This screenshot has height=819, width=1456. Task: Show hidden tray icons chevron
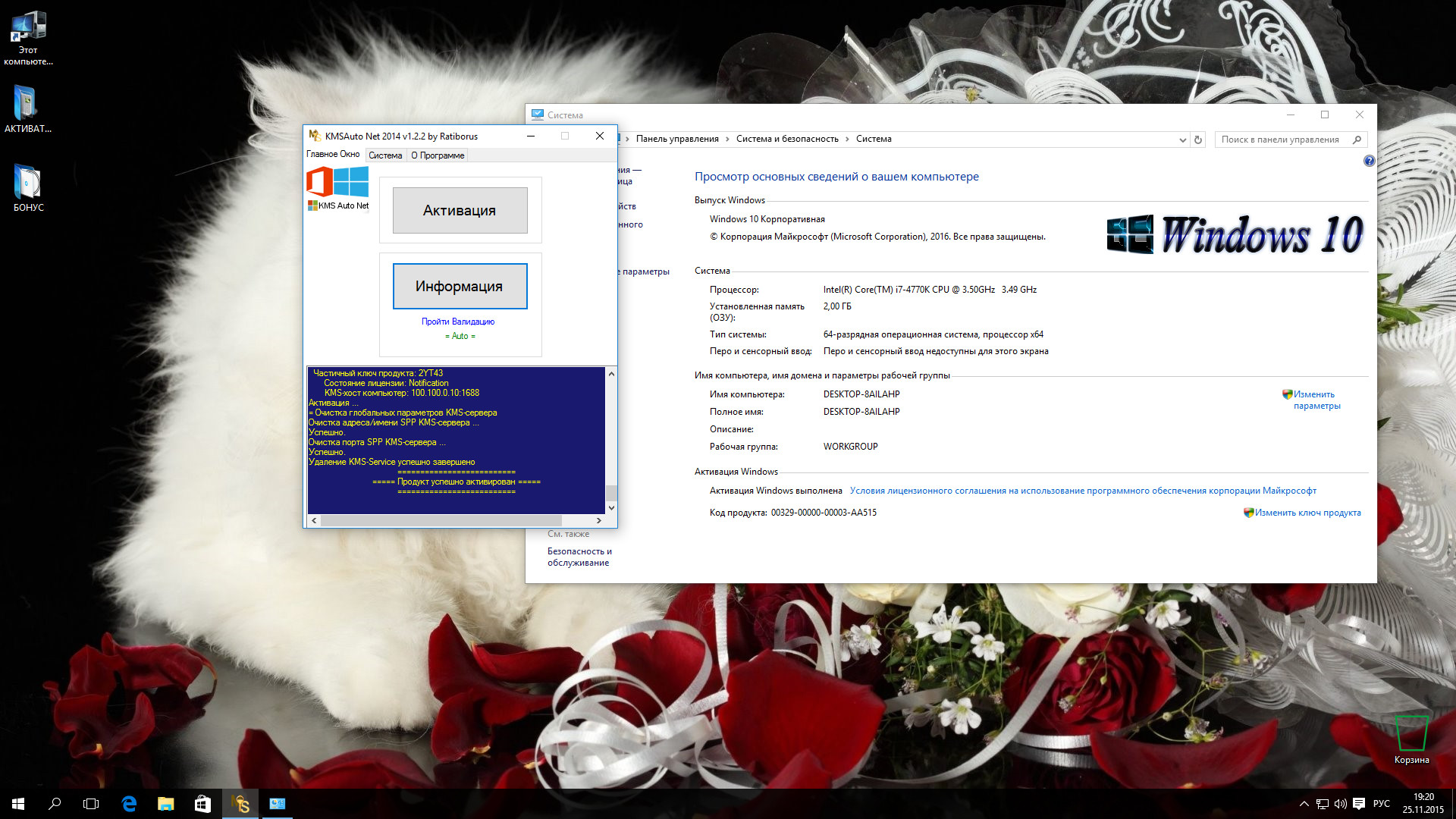pos(1304,804)
